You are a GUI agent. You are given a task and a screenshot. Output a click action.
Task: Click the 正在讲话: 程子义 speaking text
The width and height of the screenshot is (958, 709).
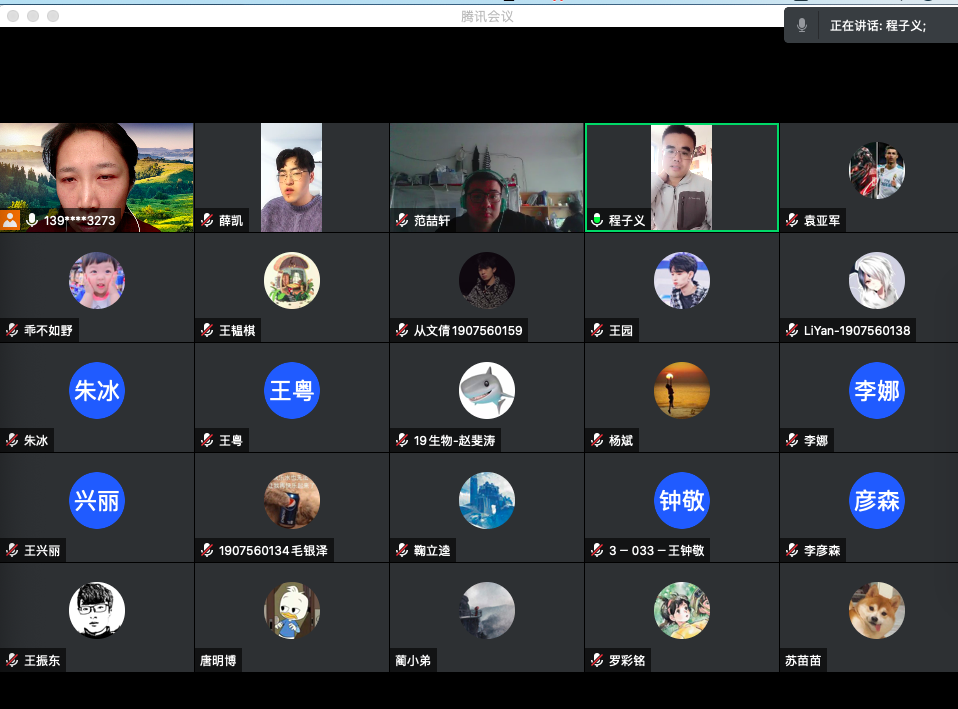click(x=878, y=26)
